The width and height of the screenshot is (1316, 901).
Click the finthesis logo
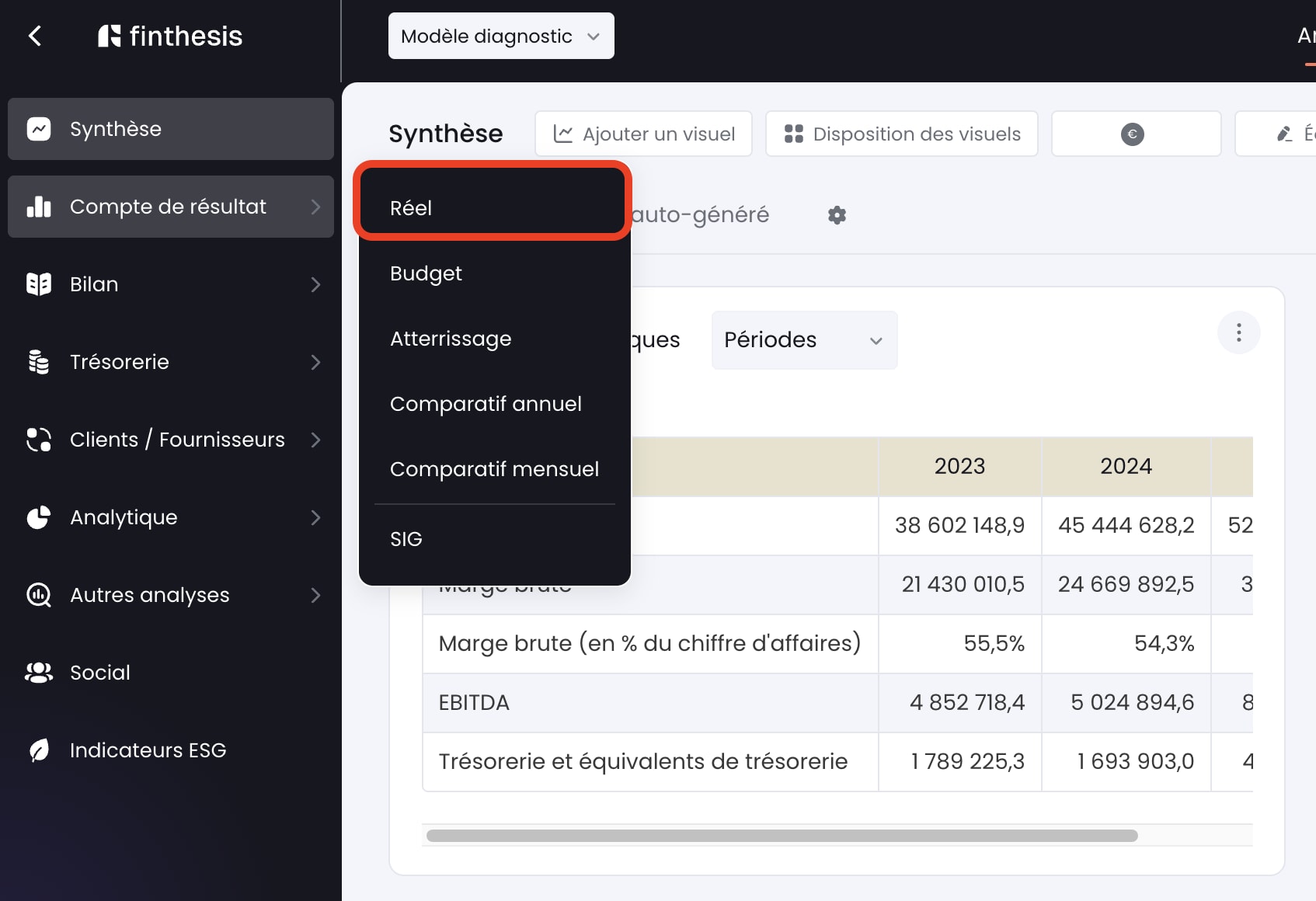pyautogui.click(x=170, y=36)
